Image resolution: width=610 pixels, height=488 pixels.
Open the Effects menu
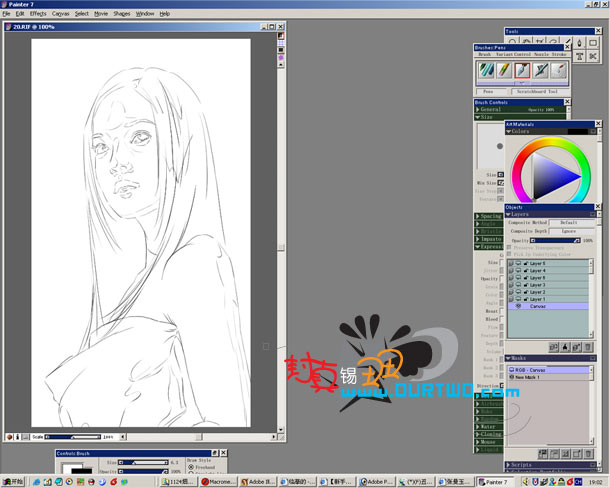tap(38, 14)
